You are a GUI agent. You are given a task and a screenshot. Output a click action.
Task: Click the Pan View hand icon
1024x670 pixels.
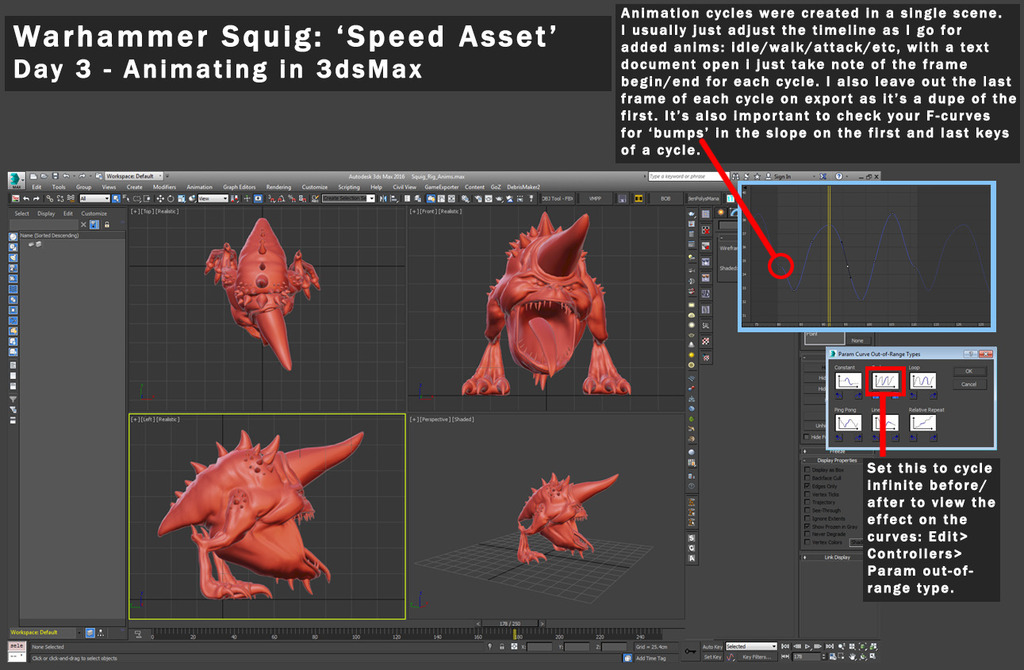pos(853,656)
